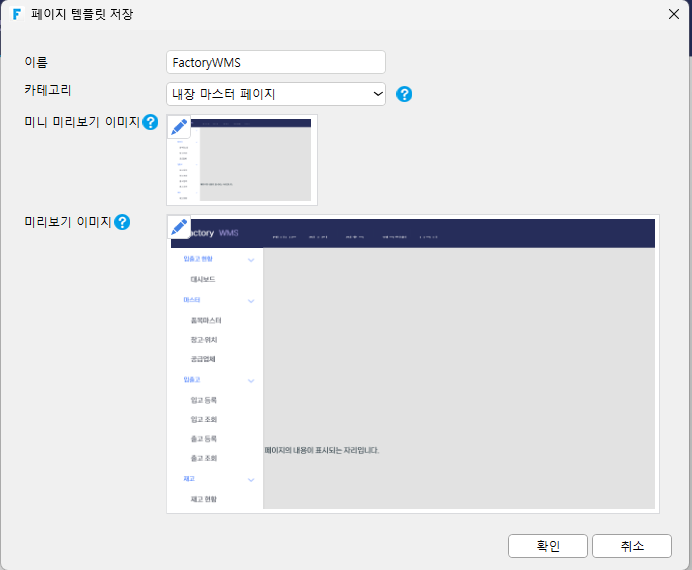Open the 카테고리 dropdown list
The width and height of the screenshot is (692, 570).
click(x=276, y=94)
